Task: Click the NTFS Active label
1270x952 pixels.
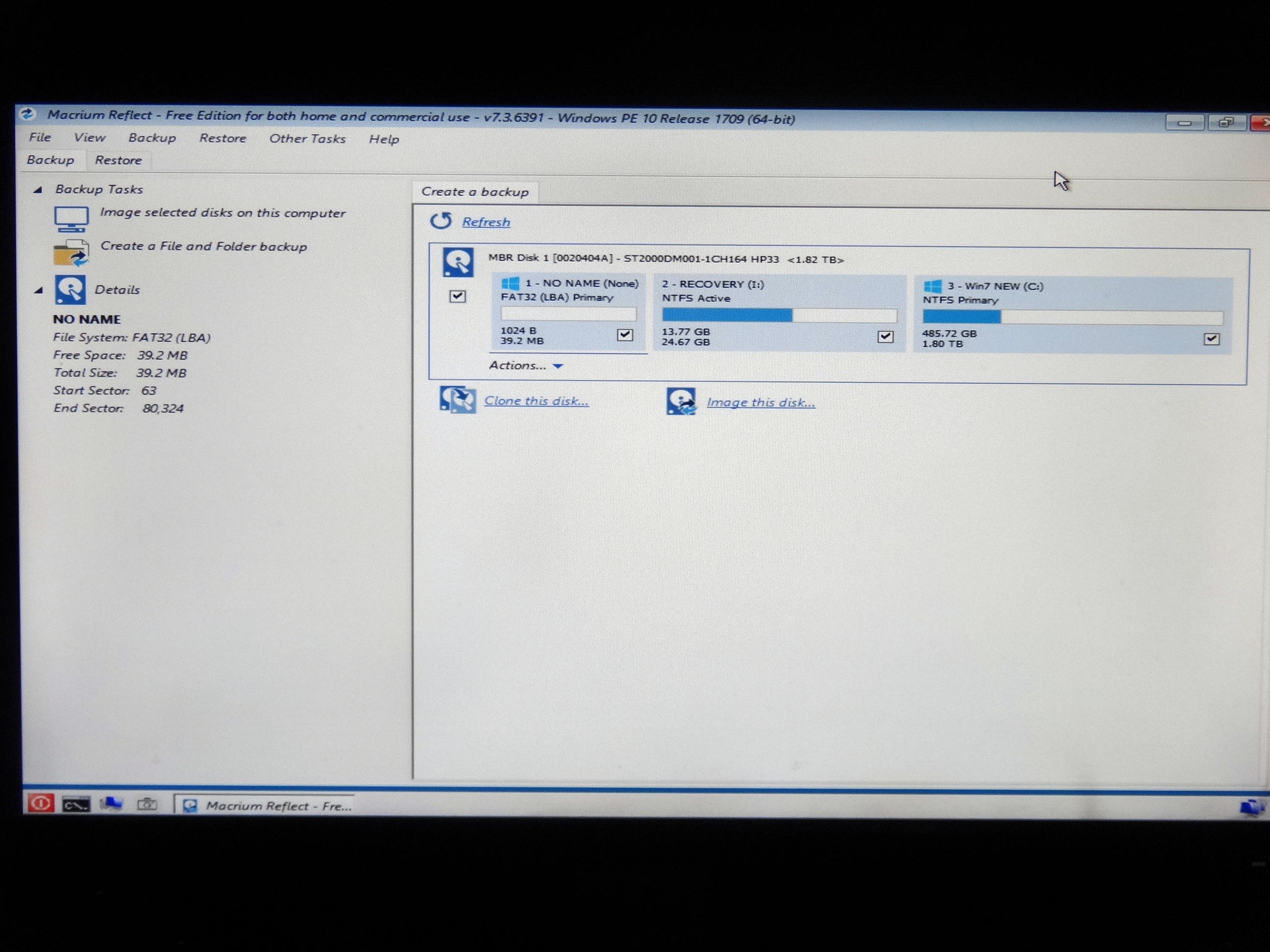Action: (696, 298)
